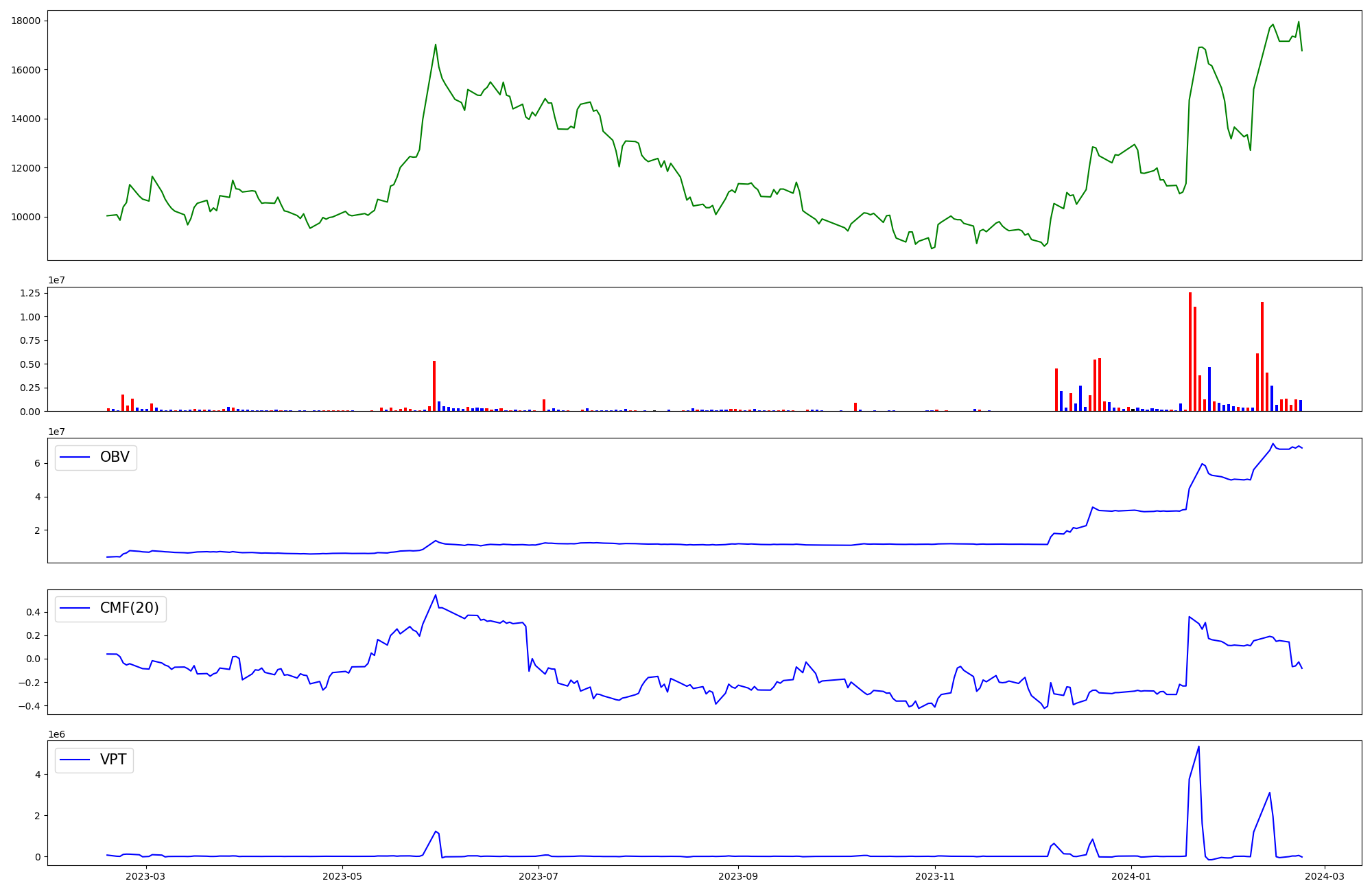Click the 6 tick on OBV axis
Screen dimensions: 1372x892
(38, 463)
